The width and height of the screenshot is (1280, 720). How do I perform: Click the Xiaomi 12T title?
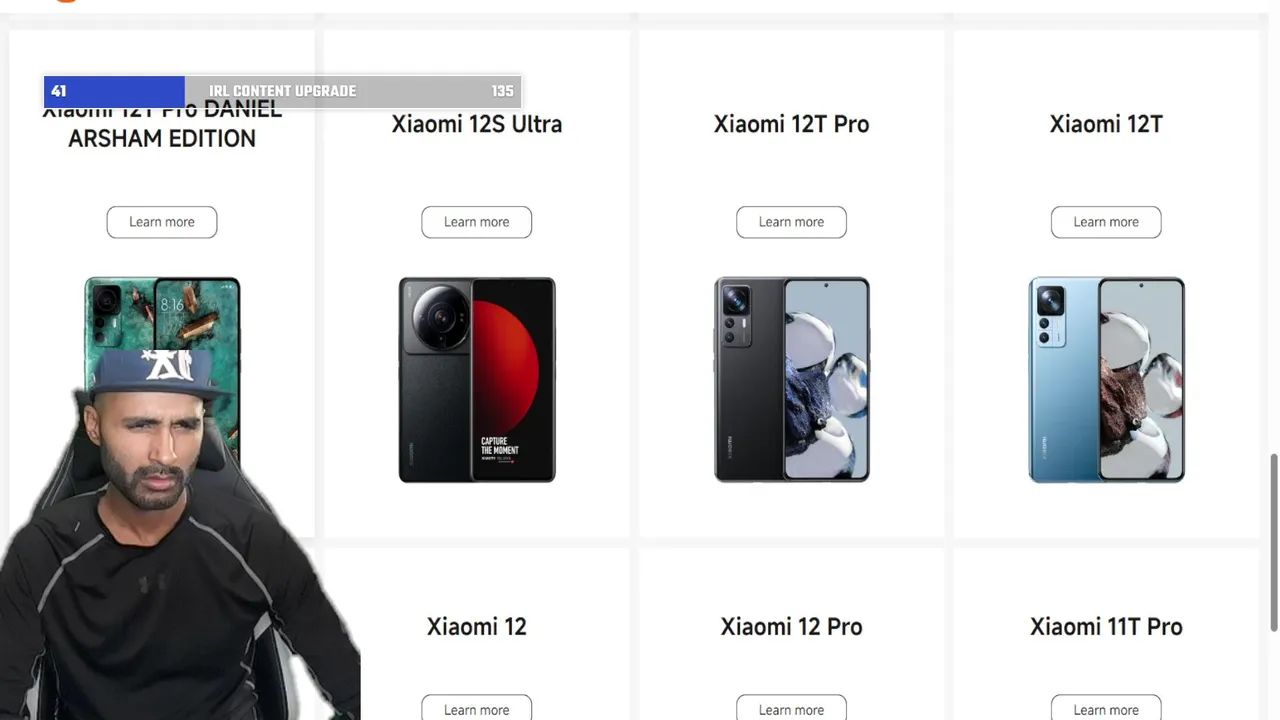coord(1106,124)
